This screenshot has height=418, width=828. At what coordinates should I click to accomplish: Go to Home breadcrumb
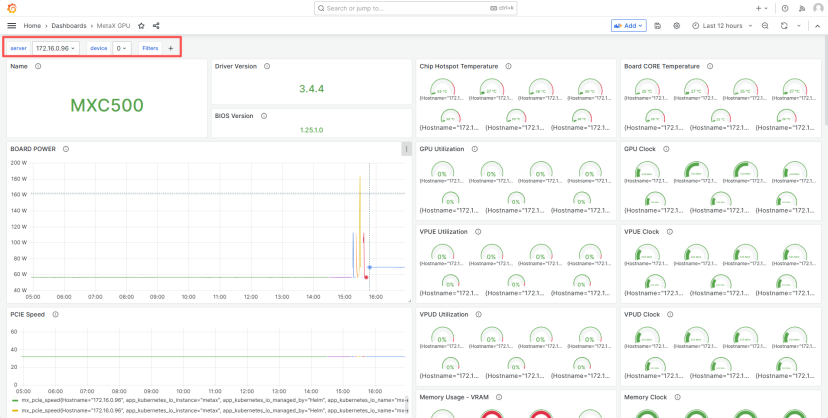32,25
